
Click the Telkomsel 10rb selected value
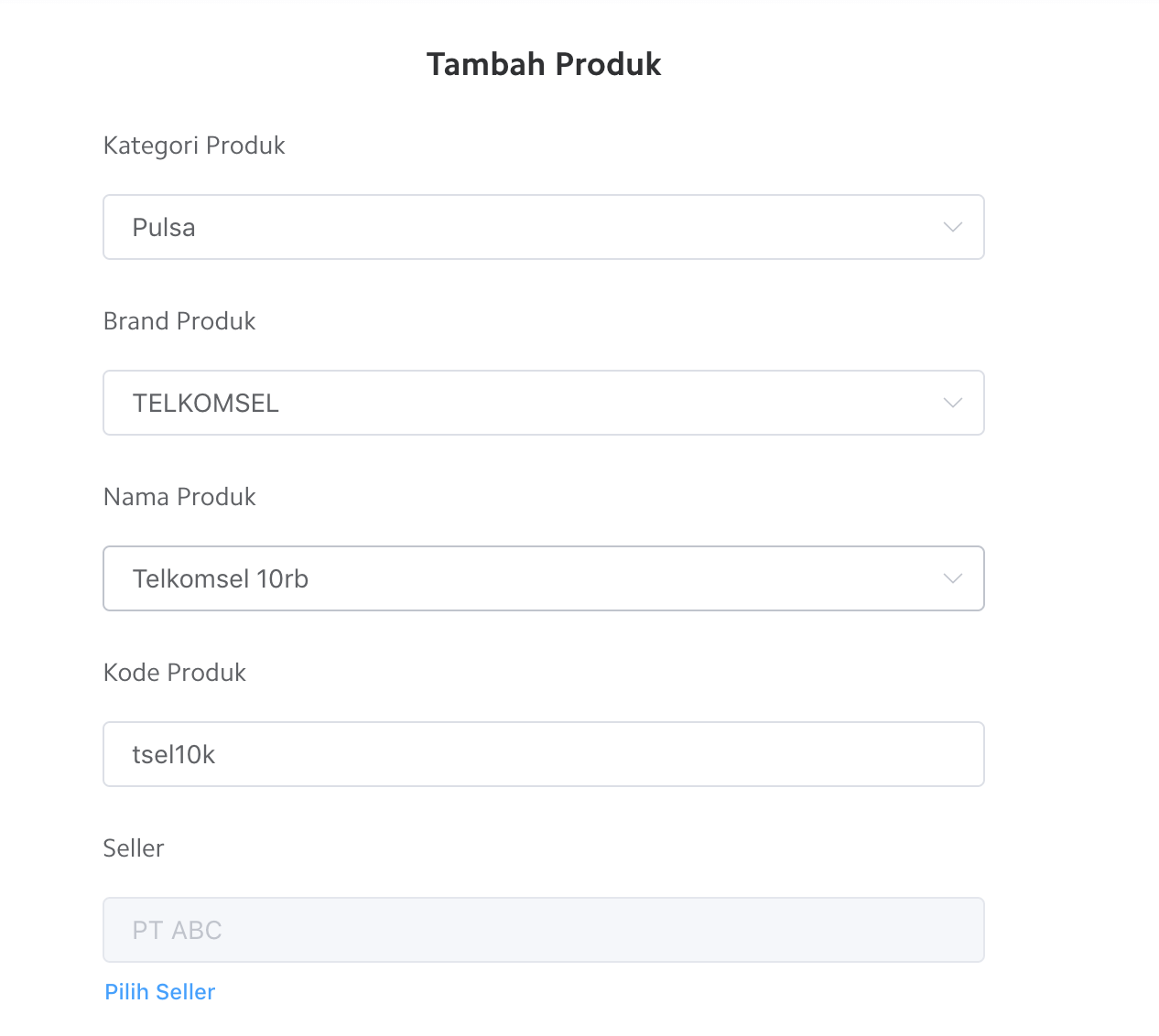click(x=221, y=579)
